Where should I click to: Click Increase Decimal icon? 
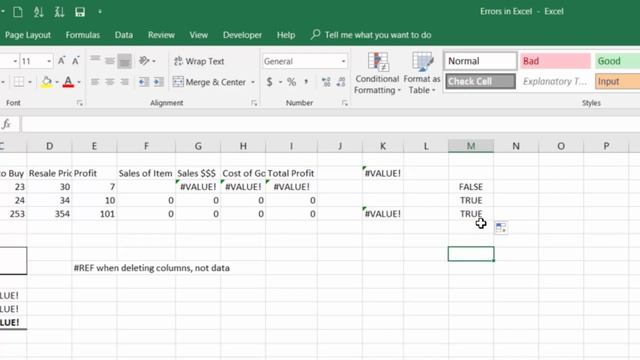coord(326,82)
